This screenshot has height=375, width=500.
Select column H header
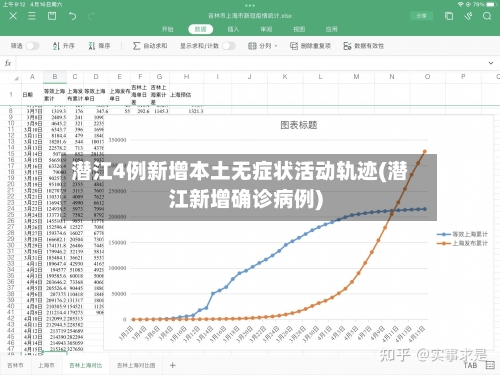(187, 77)
